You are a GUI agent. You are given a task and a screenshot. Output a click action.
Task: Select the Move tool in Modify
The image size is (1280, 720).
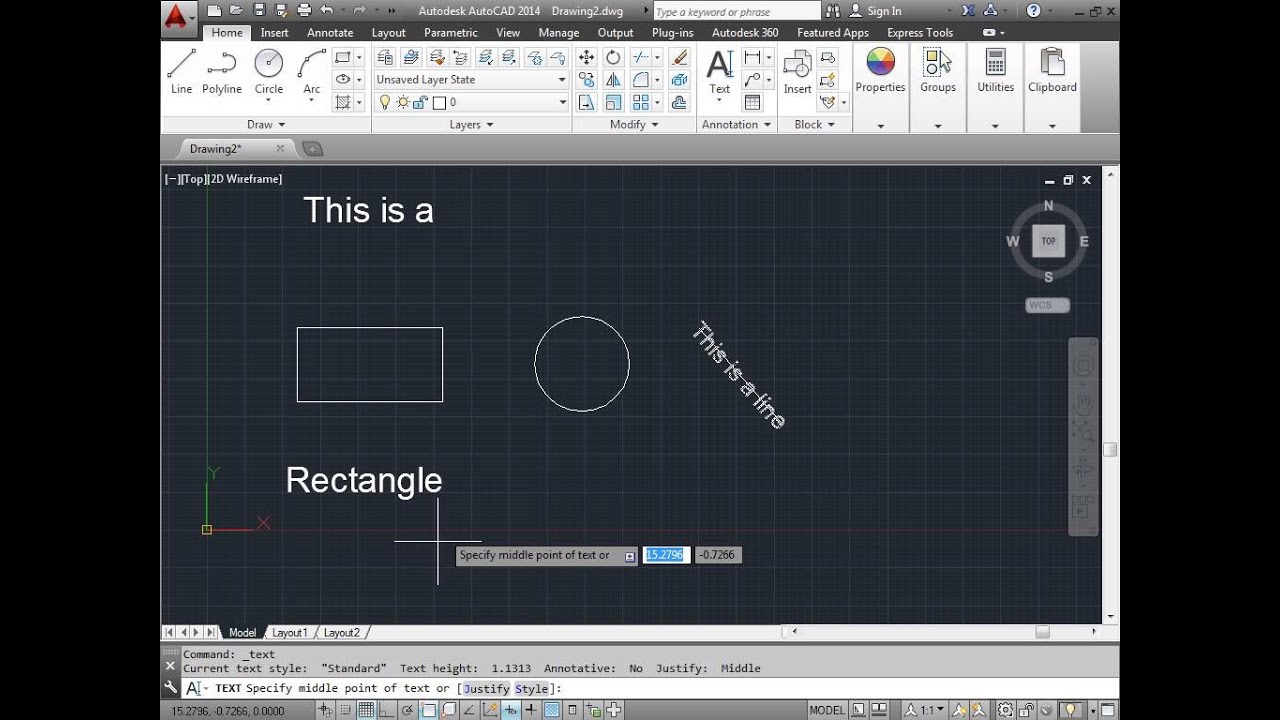pos(587,58)
